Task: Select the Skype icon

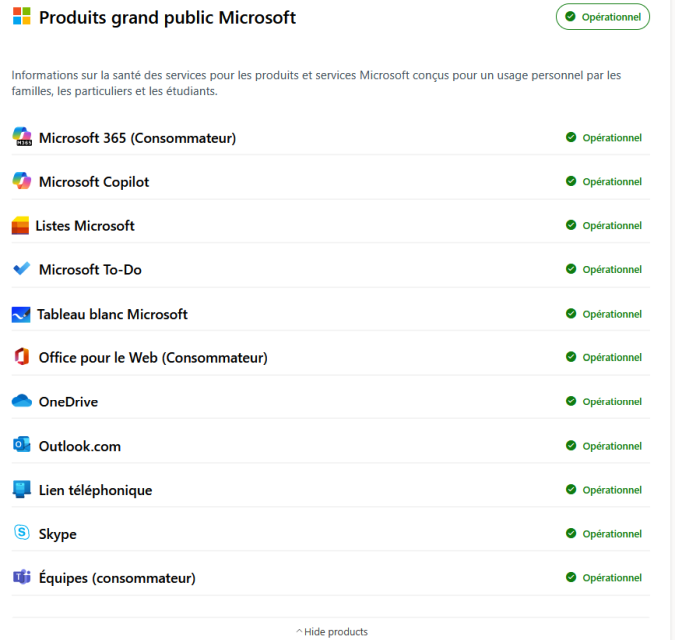Action: [22, 532]
